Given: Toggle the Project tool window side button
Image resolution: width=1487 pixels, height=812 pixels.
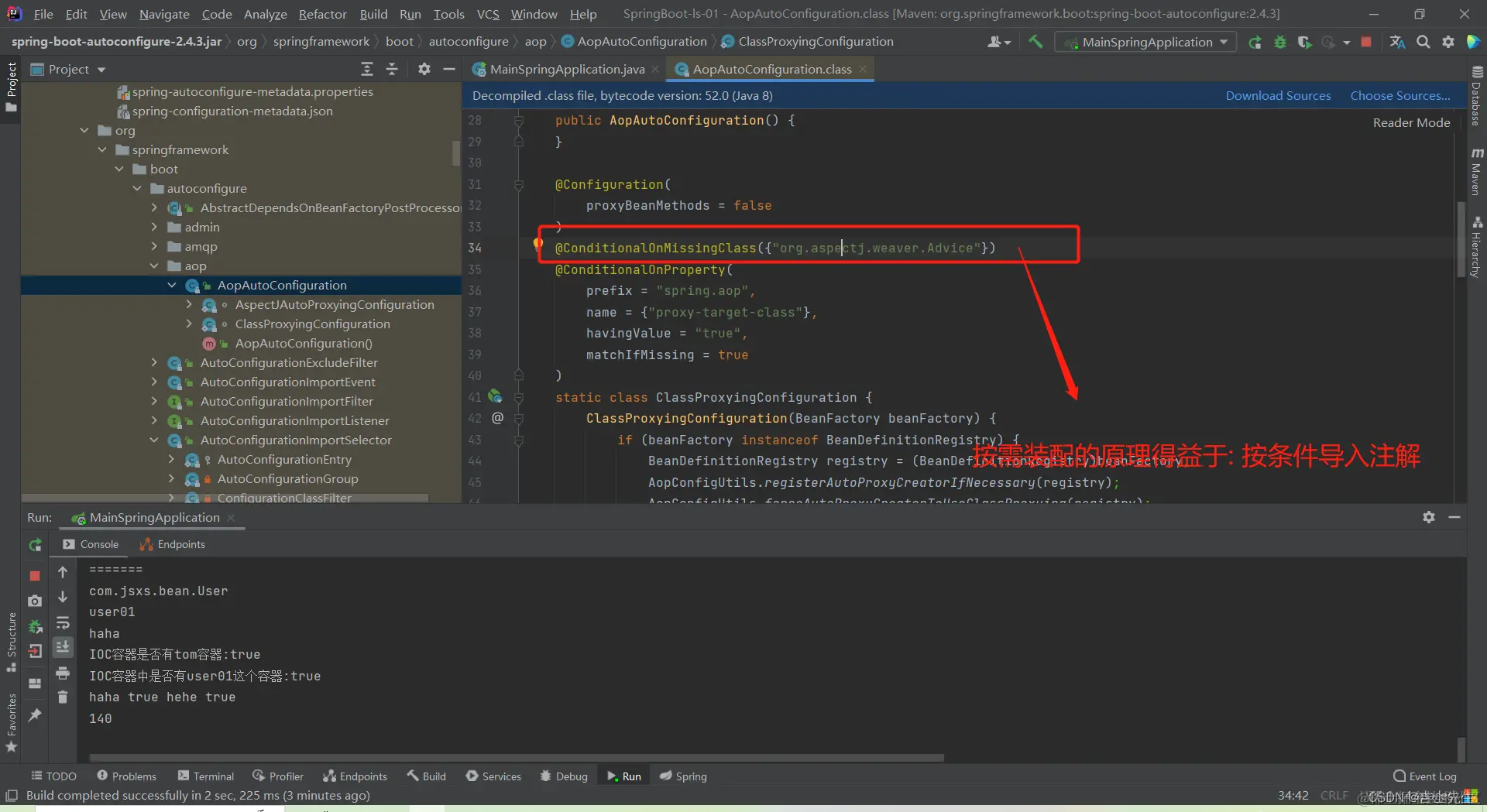Looking at the screenshot, I should pyautogui.click(x=11, y=86).
